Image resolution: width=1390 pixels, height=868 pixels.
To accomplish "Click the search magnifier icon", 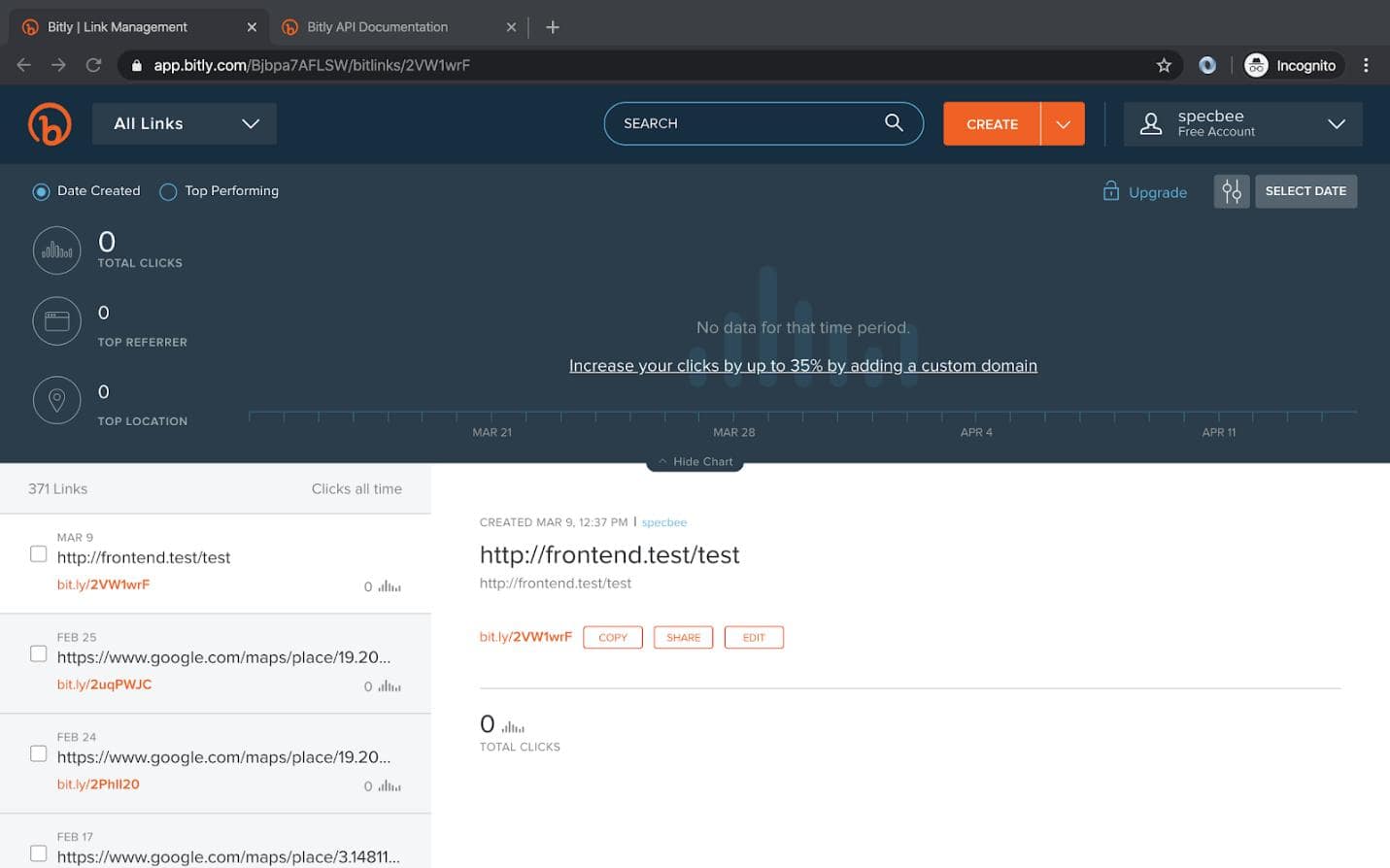I will click(x=894, y=122).
